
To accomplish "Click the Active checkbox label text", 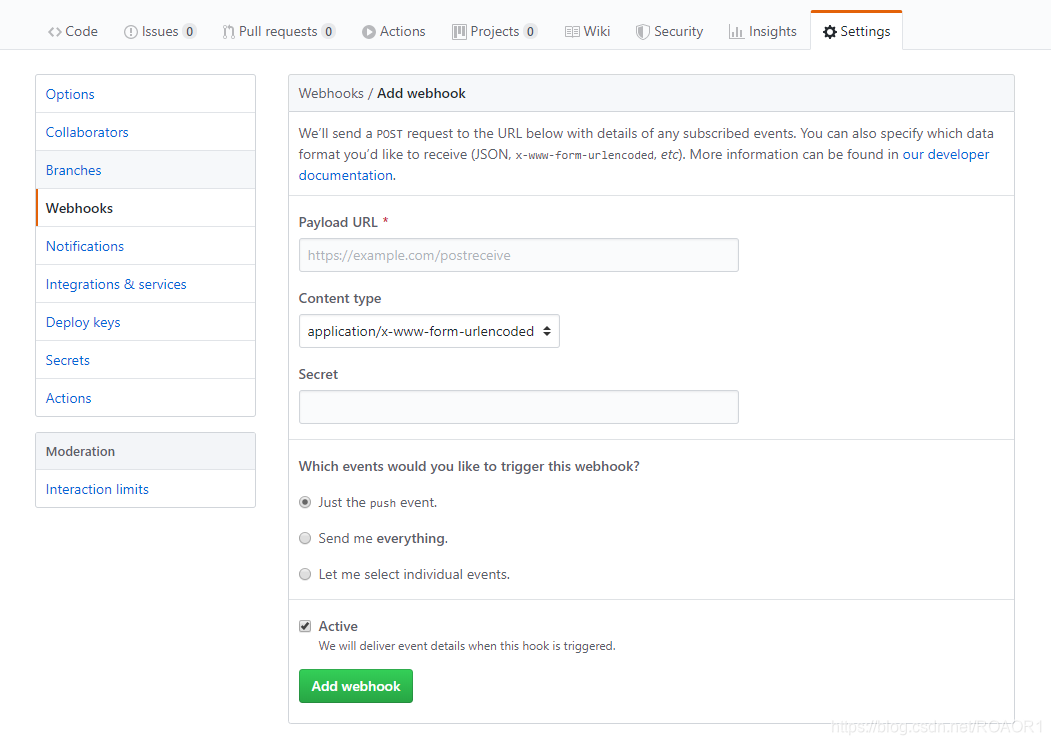I will click(338, 626).
